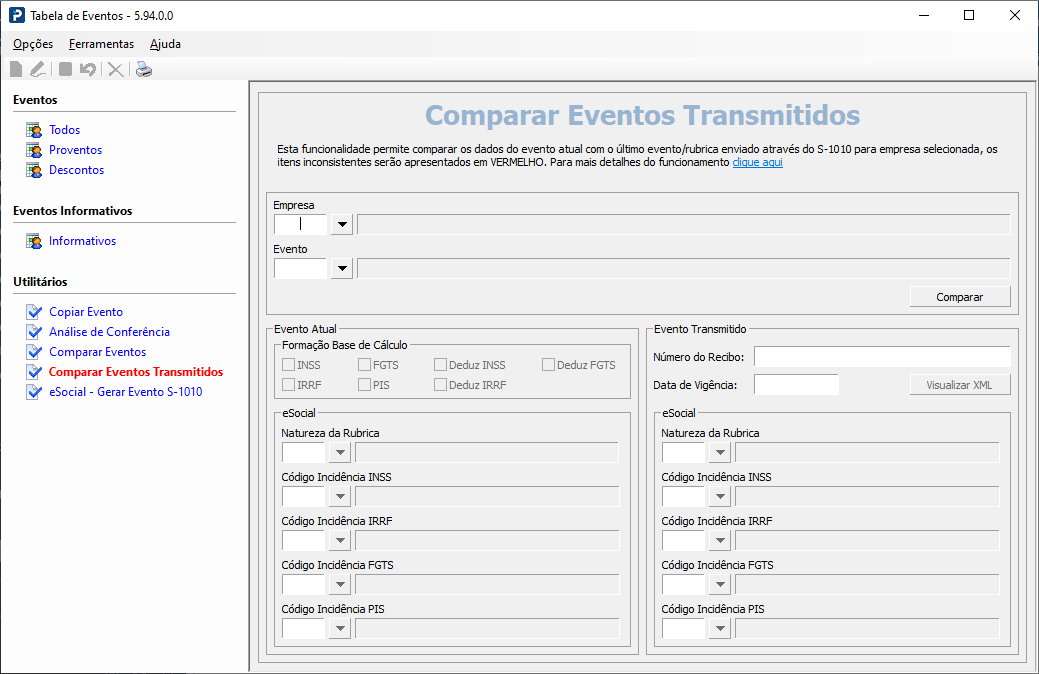Screen dimensions: 1039x674
Task: Open eSocial - Gerar Evento S-1010 link
Action: point(126,392)
